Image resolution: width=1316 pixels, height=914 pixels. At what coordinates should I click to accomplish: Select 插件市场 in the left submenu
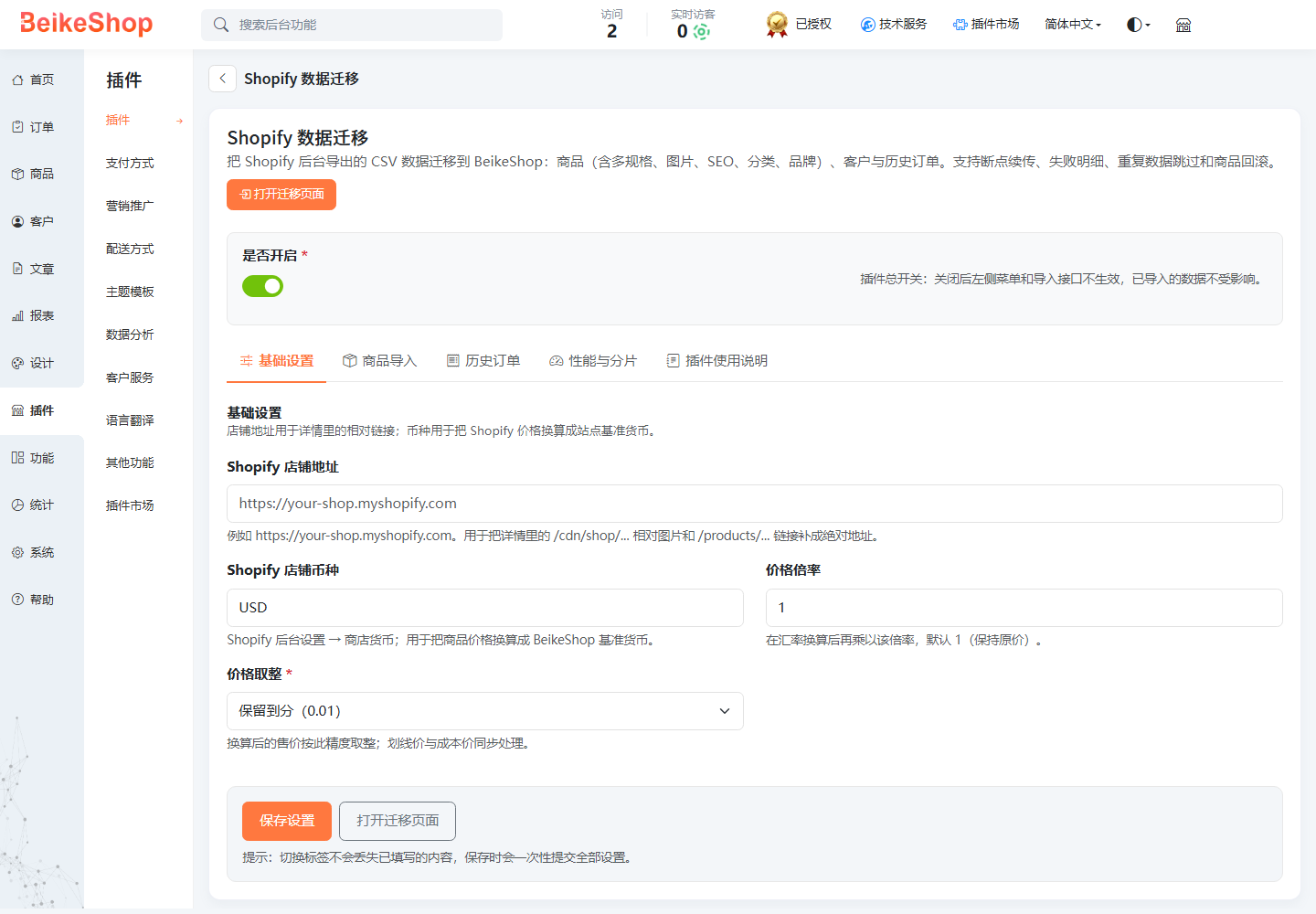pos(130,505)
